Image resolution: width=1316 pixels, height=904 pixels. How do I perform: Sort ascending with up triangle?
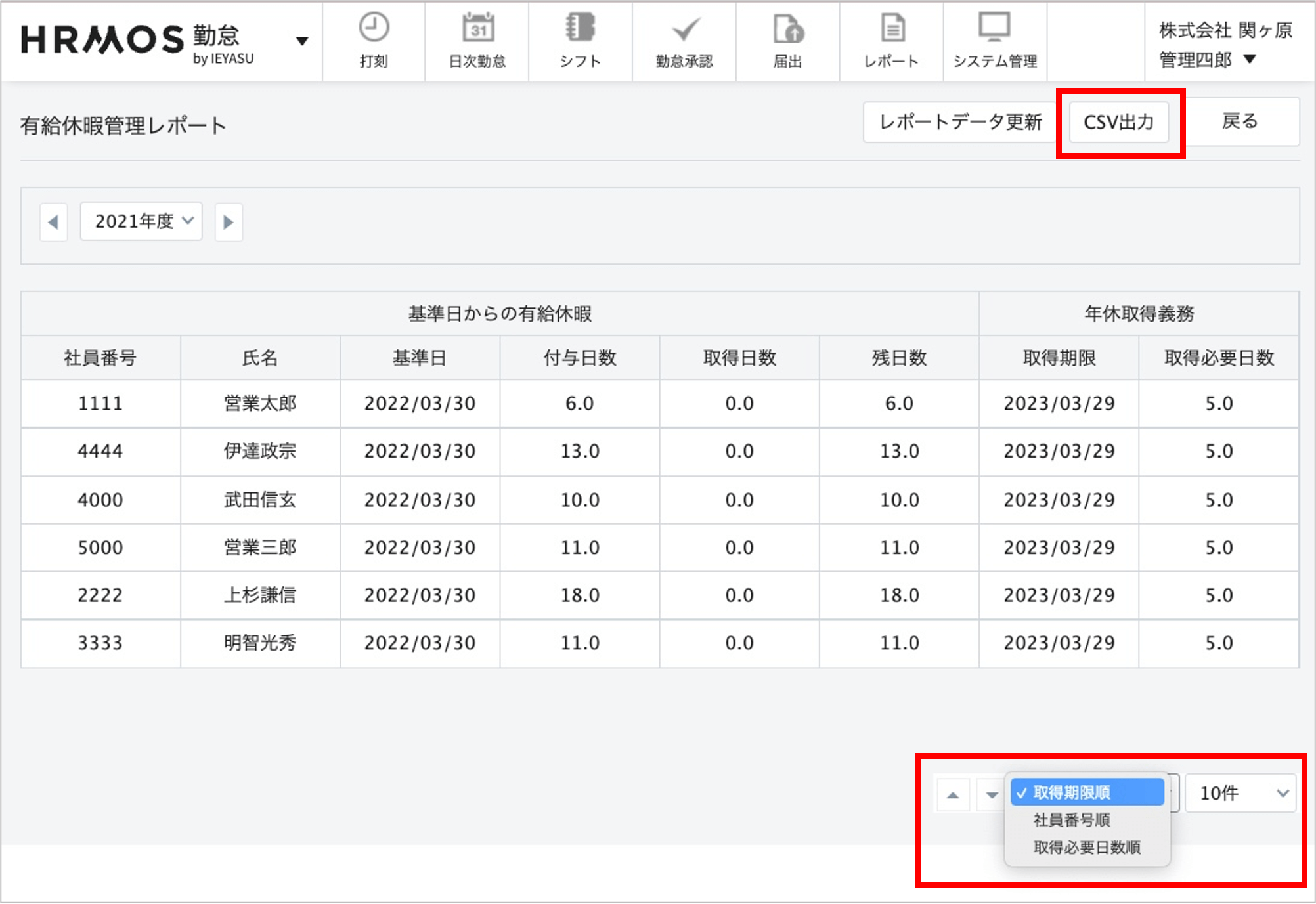[953, 795]
